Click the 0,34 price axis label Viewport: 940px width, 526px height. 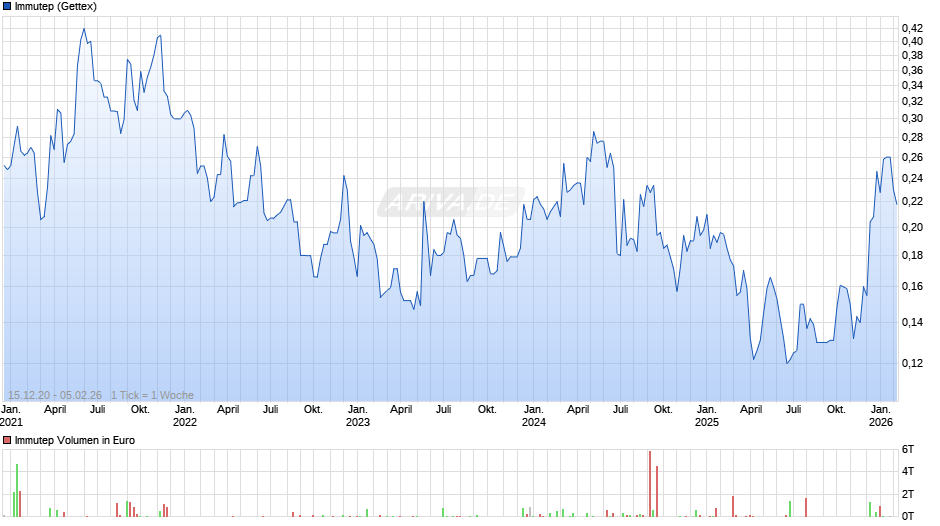point(912,86)
